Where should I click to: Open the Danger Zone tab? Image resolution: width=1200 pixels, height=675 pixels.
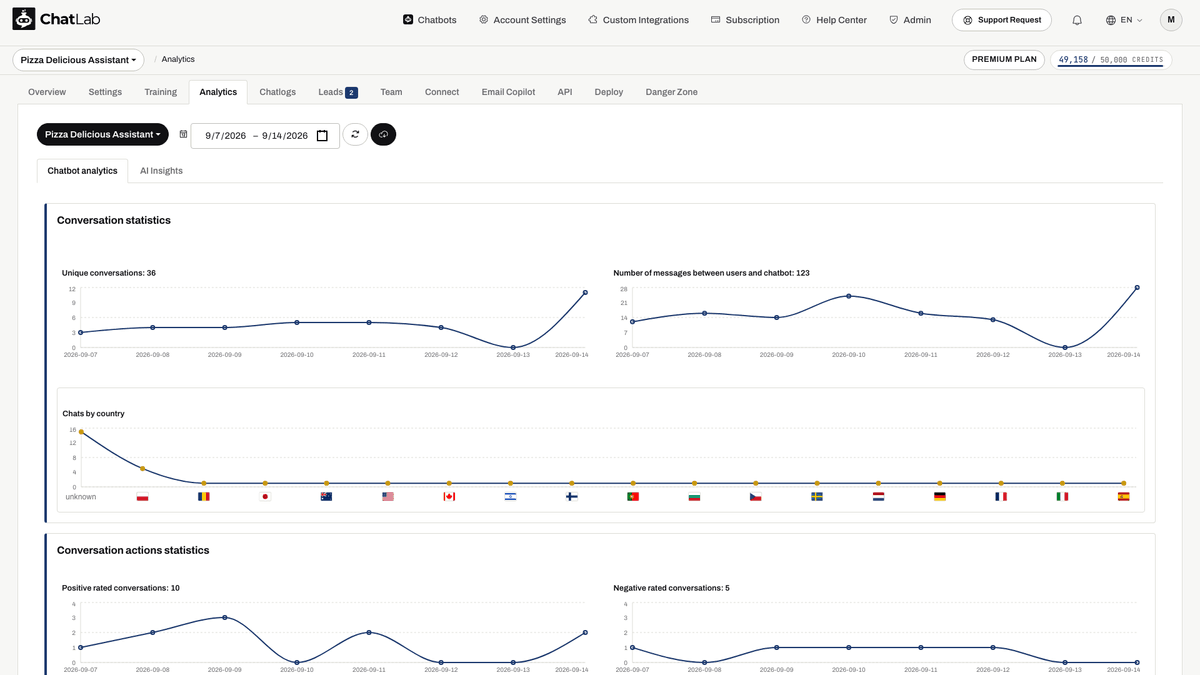(x=672, y=92)
